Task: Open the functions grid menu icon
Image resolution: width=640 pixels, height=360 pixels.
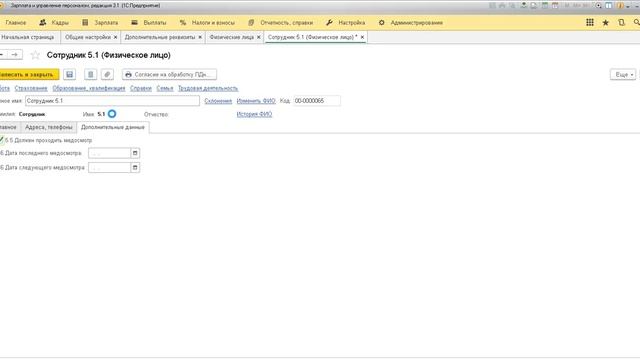Action: tap(590, 22)
